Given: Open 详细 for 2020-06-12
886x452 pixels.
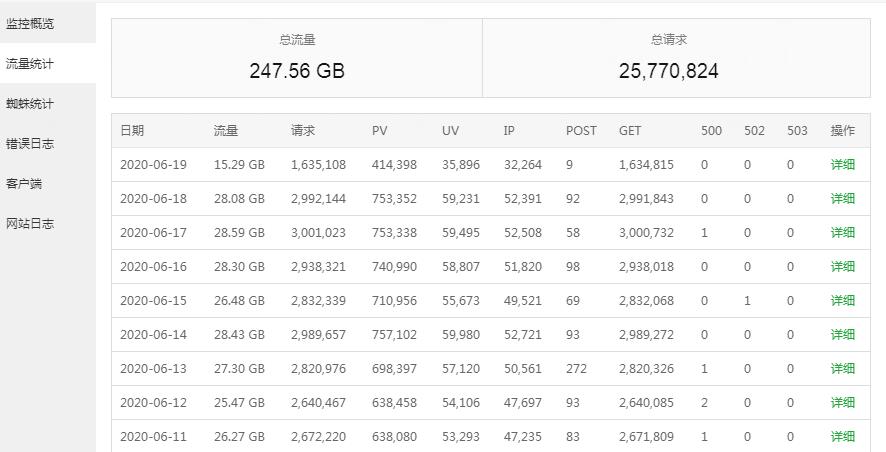Looking at the screenshot, I should pyautogui.click(x=842, y=403).
